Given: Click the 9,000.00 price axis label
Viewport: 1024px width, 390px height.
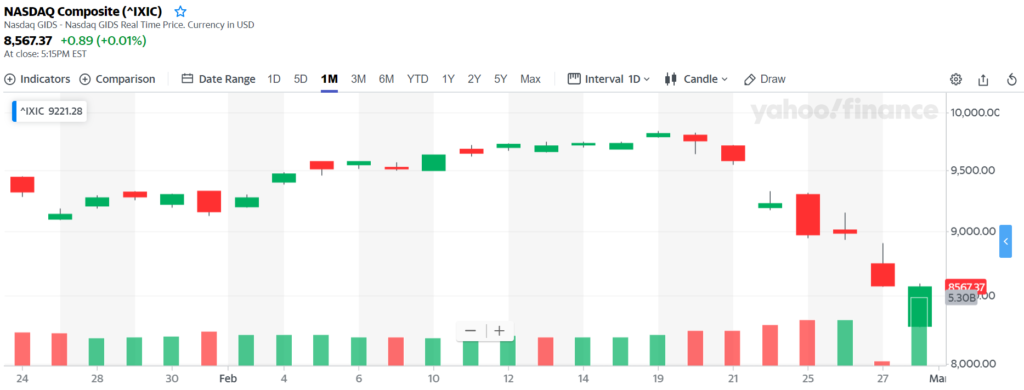Looking at the screenshot, I should point(972,231).
